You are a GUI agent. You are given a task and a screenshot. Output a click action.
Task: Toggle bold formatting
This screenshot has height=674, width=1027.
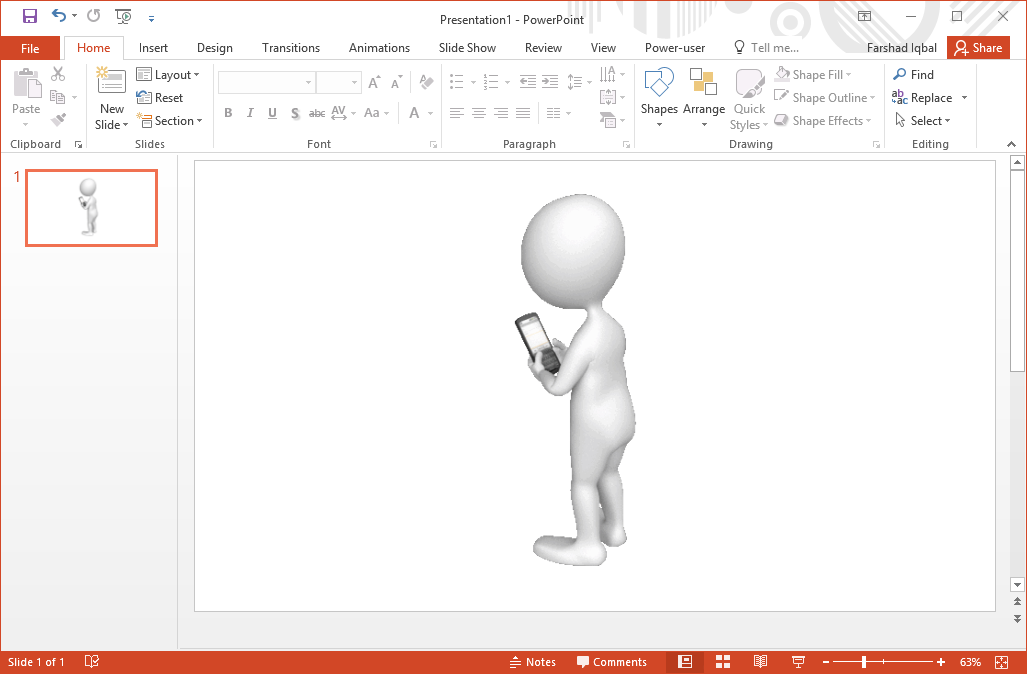(x=228, y=112)
